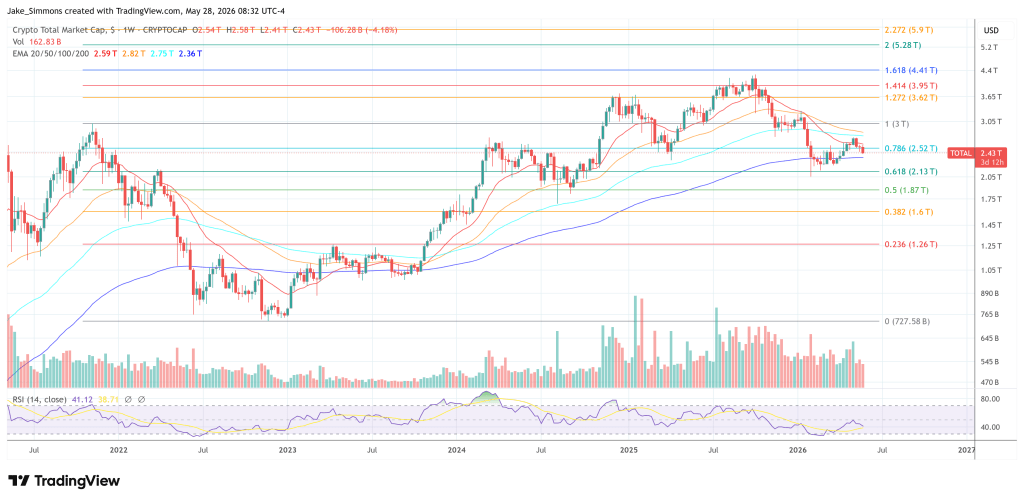Click the 2 (5.28 T) Fibonacci extension label
Viewport: 1024px width, 502px height.
tap(903, 45)
